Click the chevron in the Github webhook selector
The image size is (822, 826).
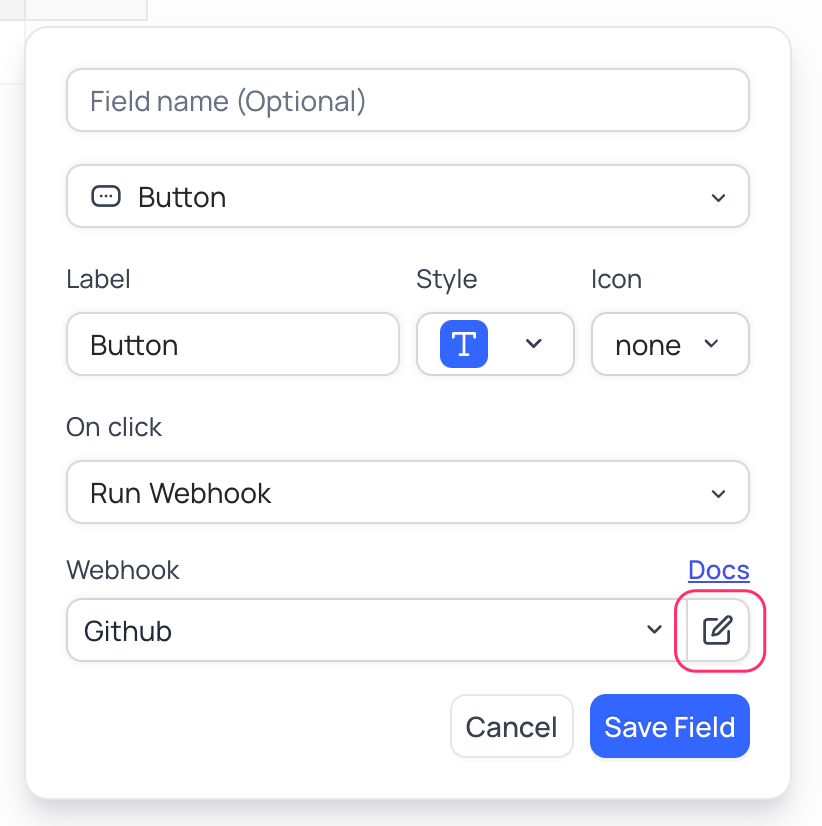click(655, 630)
